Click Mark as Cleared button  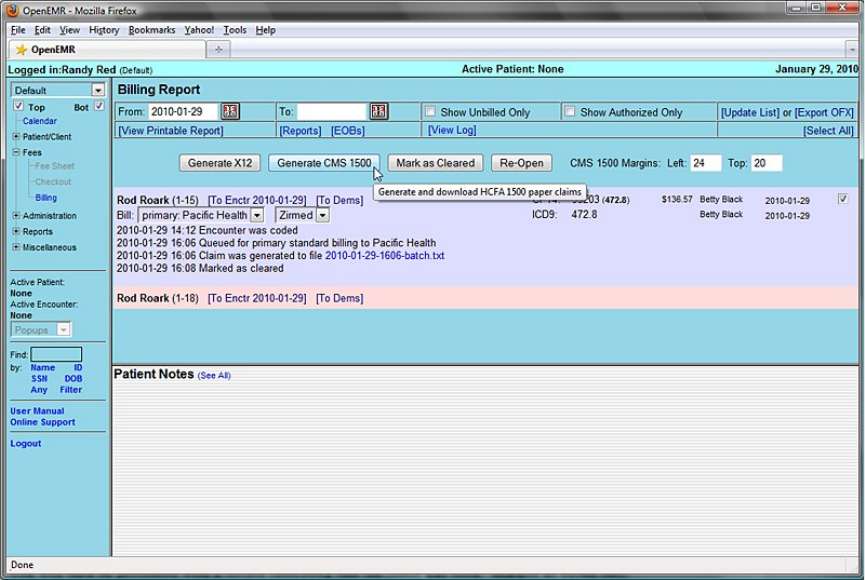tap(435, 163)
